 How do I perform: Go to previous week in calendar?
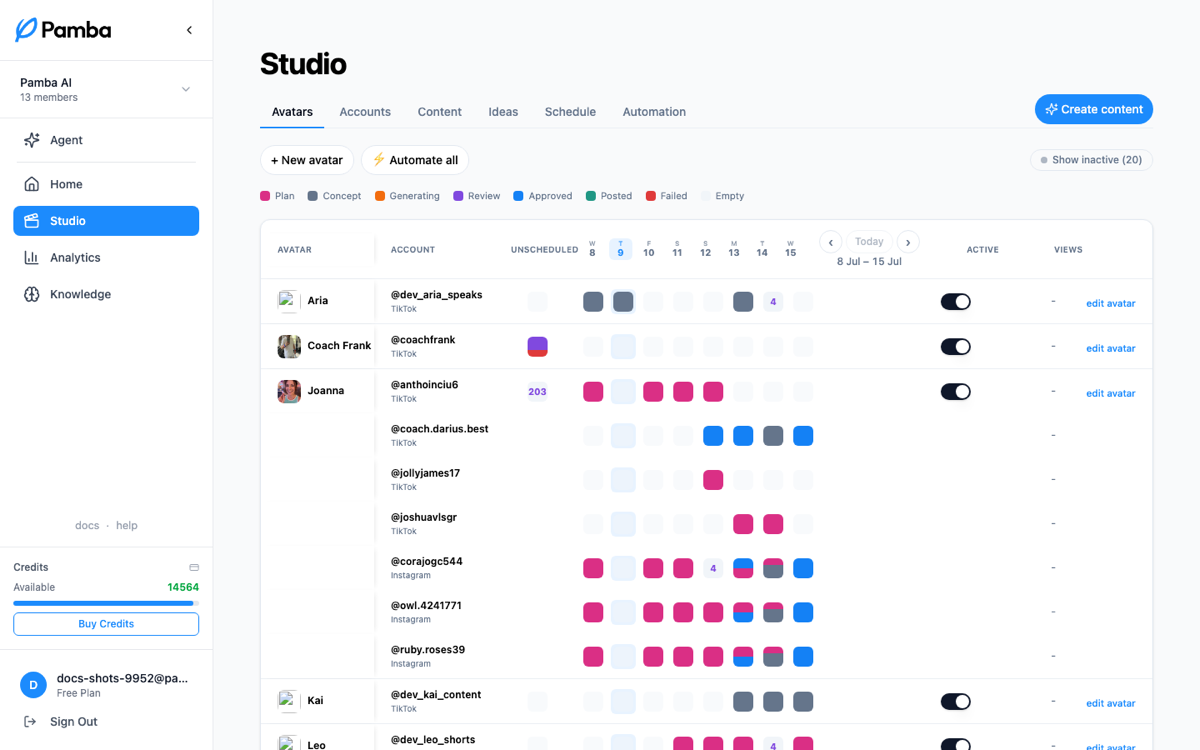coord(830,242)
